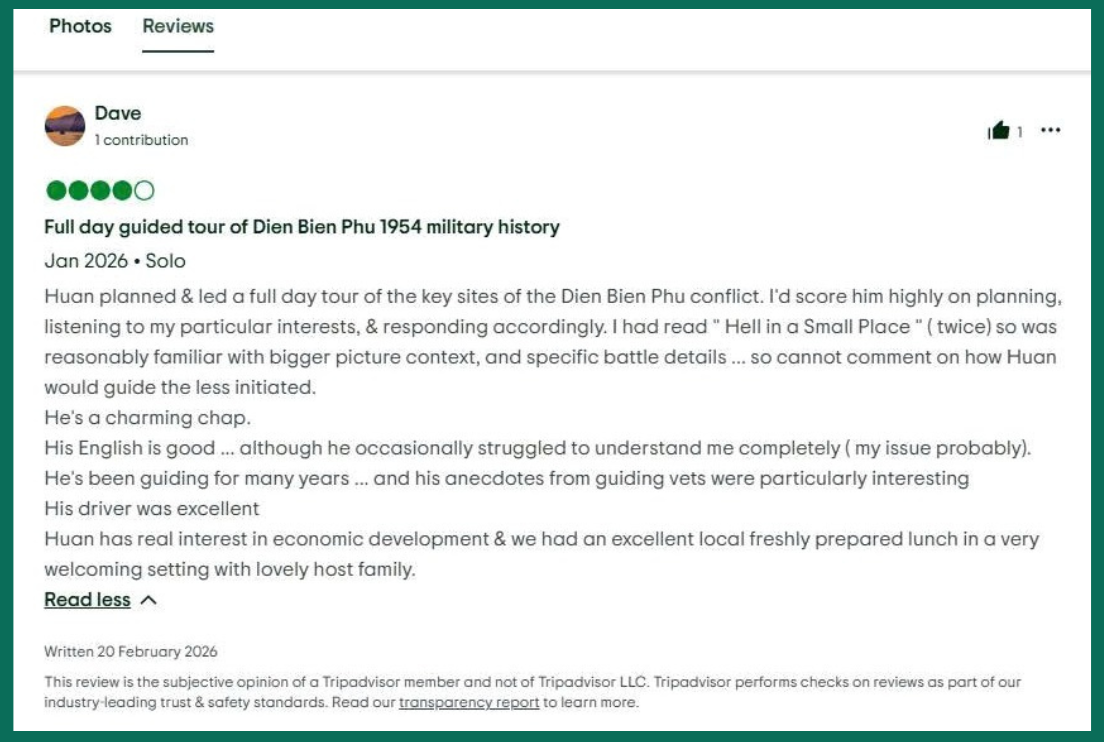Screen dimensions: 1104x742
Task: Click the 'His driver was excellent' line
Action: pyautogui.click(x=152, y=509)
